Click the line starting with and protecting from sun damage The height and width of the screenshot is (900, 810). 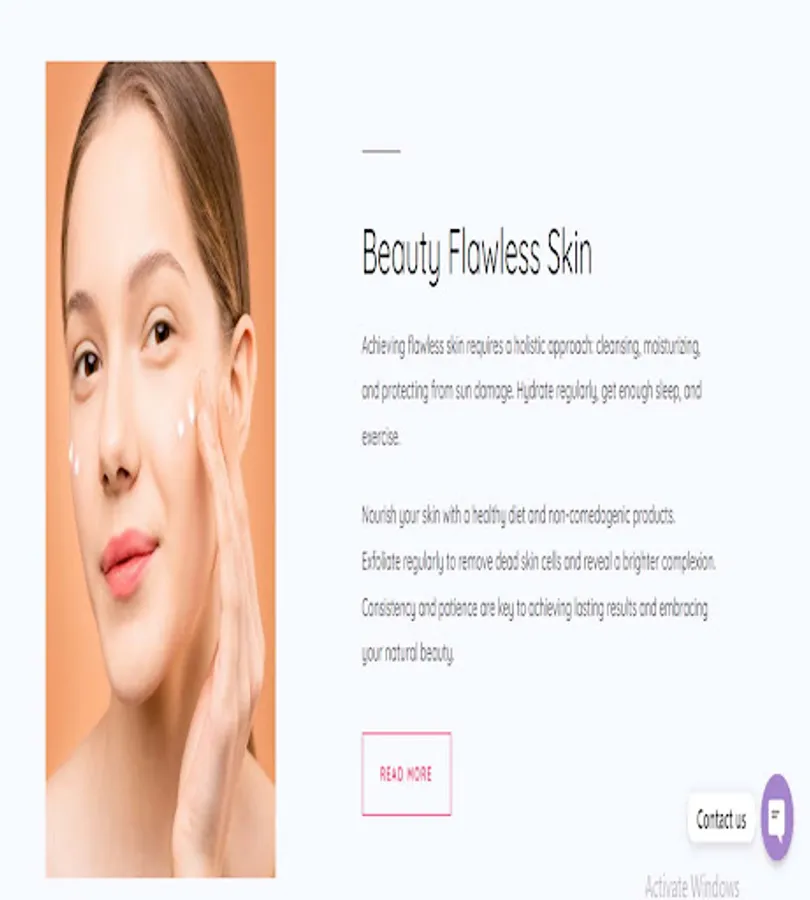coord(532,391)
